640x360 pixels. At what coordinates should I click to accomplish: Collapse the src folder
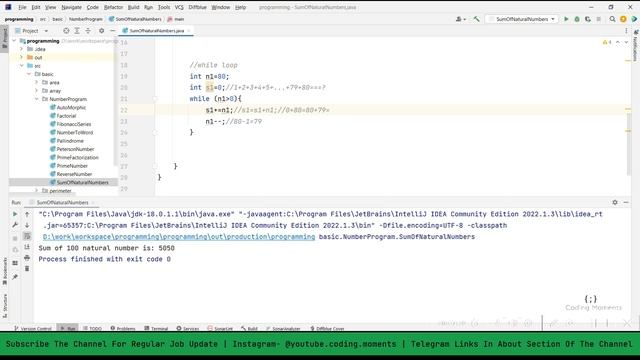[x=22, y=66]
